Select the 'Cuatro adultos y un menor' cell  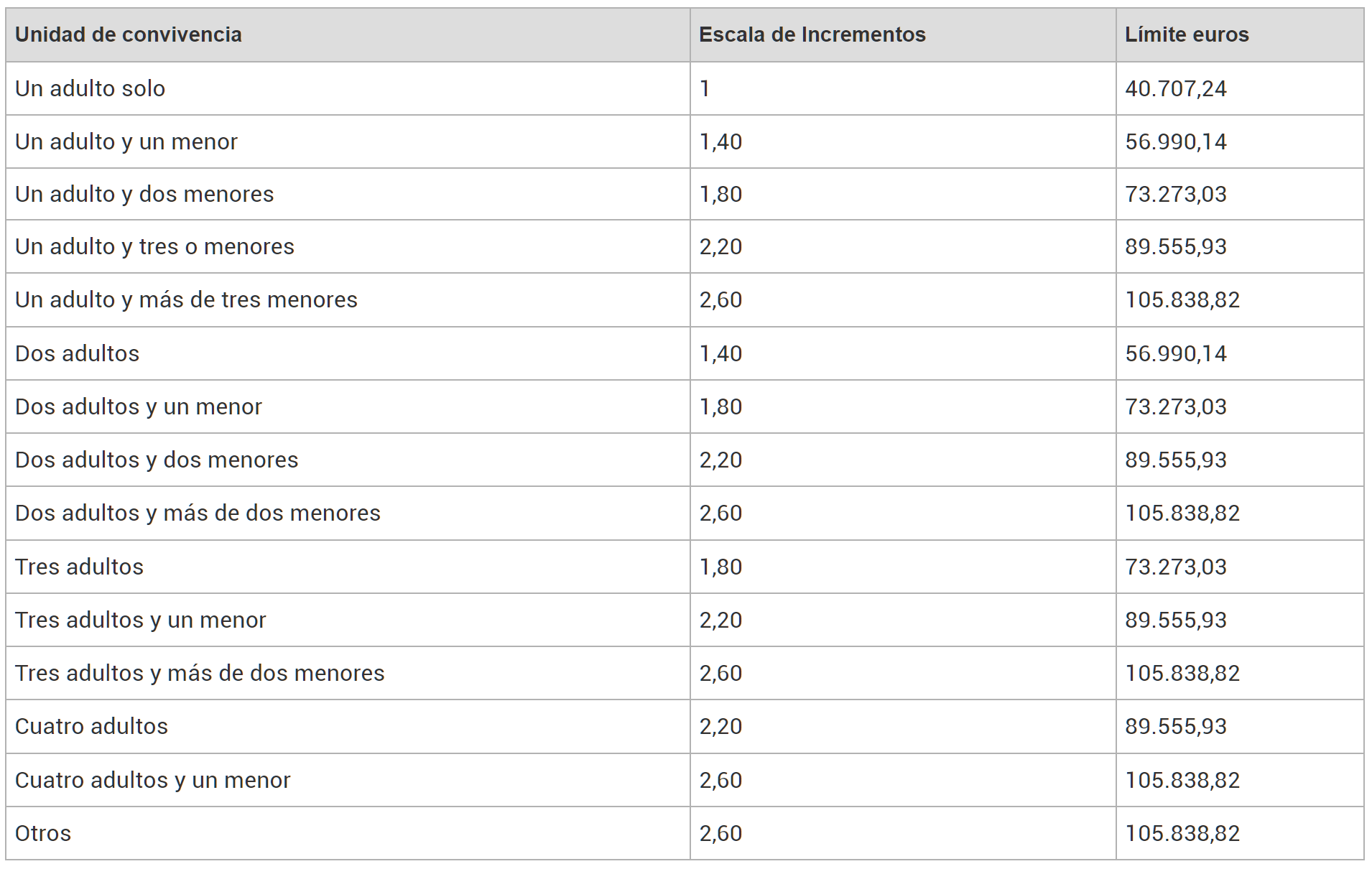[152, 780]
